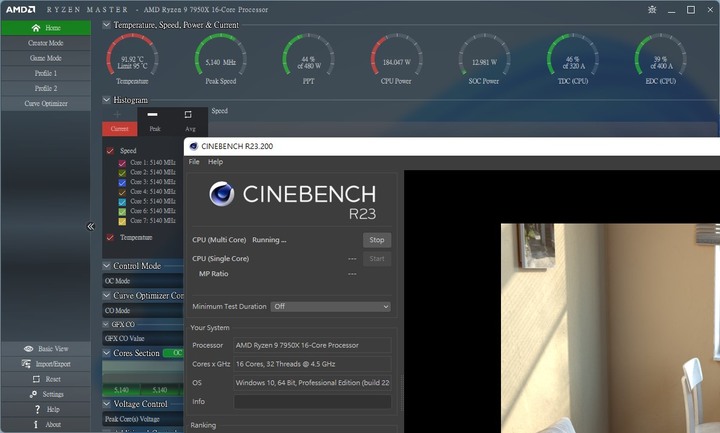Open Curve Optimizer in sidebar
The width and height of the screenshot is (720, 433).
coord(45,103)
